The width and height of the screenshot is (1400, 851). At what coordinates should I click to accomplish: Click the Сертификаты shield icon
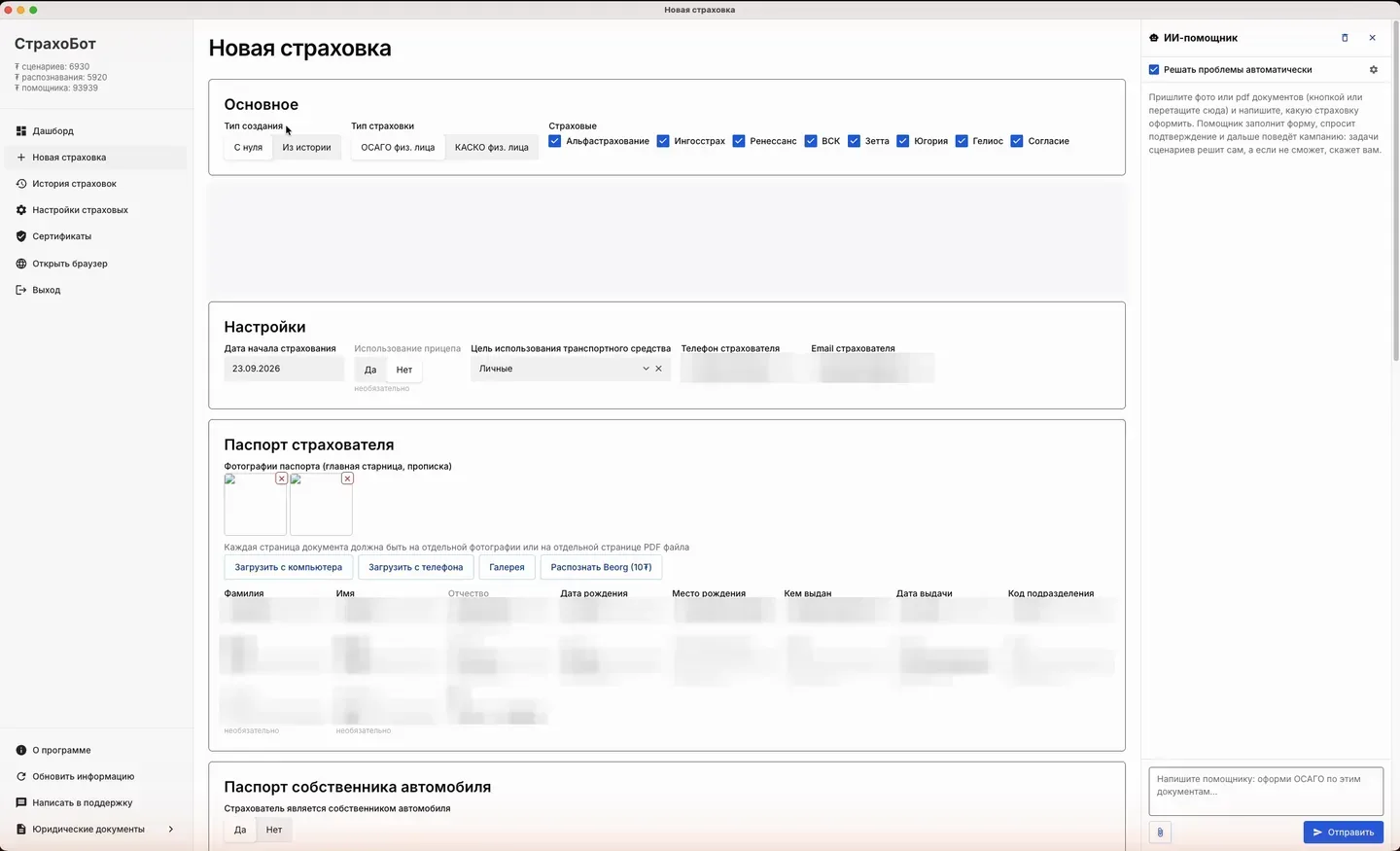pyautogui.click(x=21, y=236)
